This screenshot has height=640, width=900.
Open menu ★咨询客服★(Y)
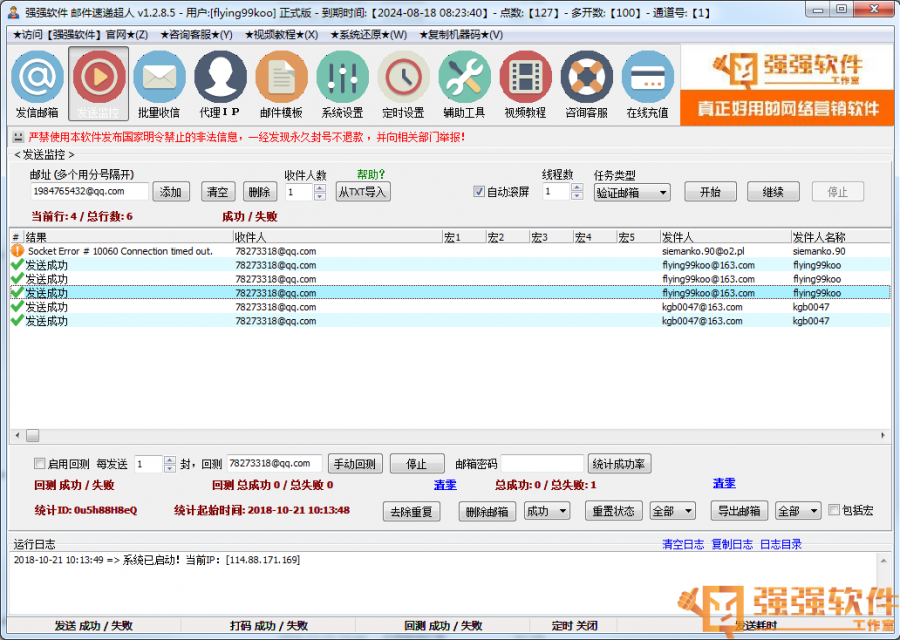(x=196, y=34)
